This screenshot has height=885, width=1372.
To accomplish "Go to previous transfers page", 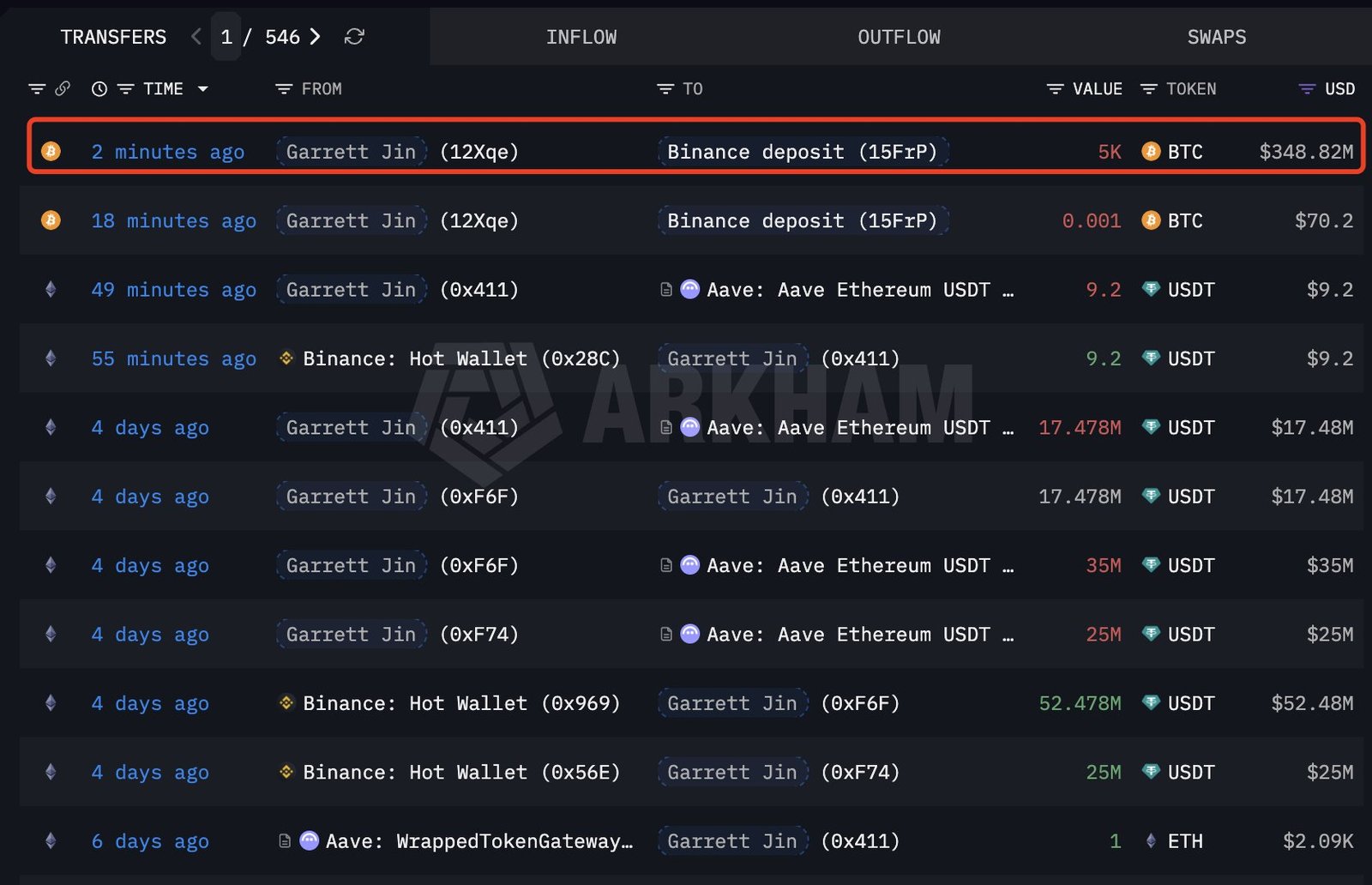I will 196,37.
